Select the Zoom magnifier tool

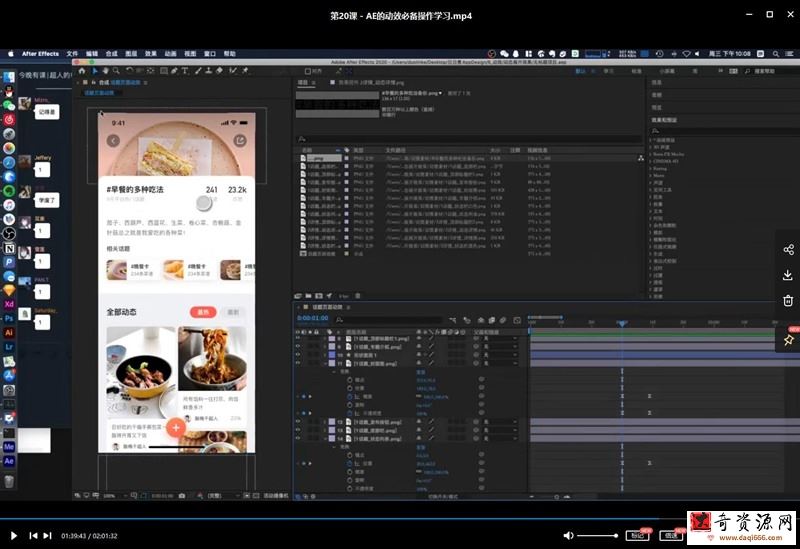[116, 71]
